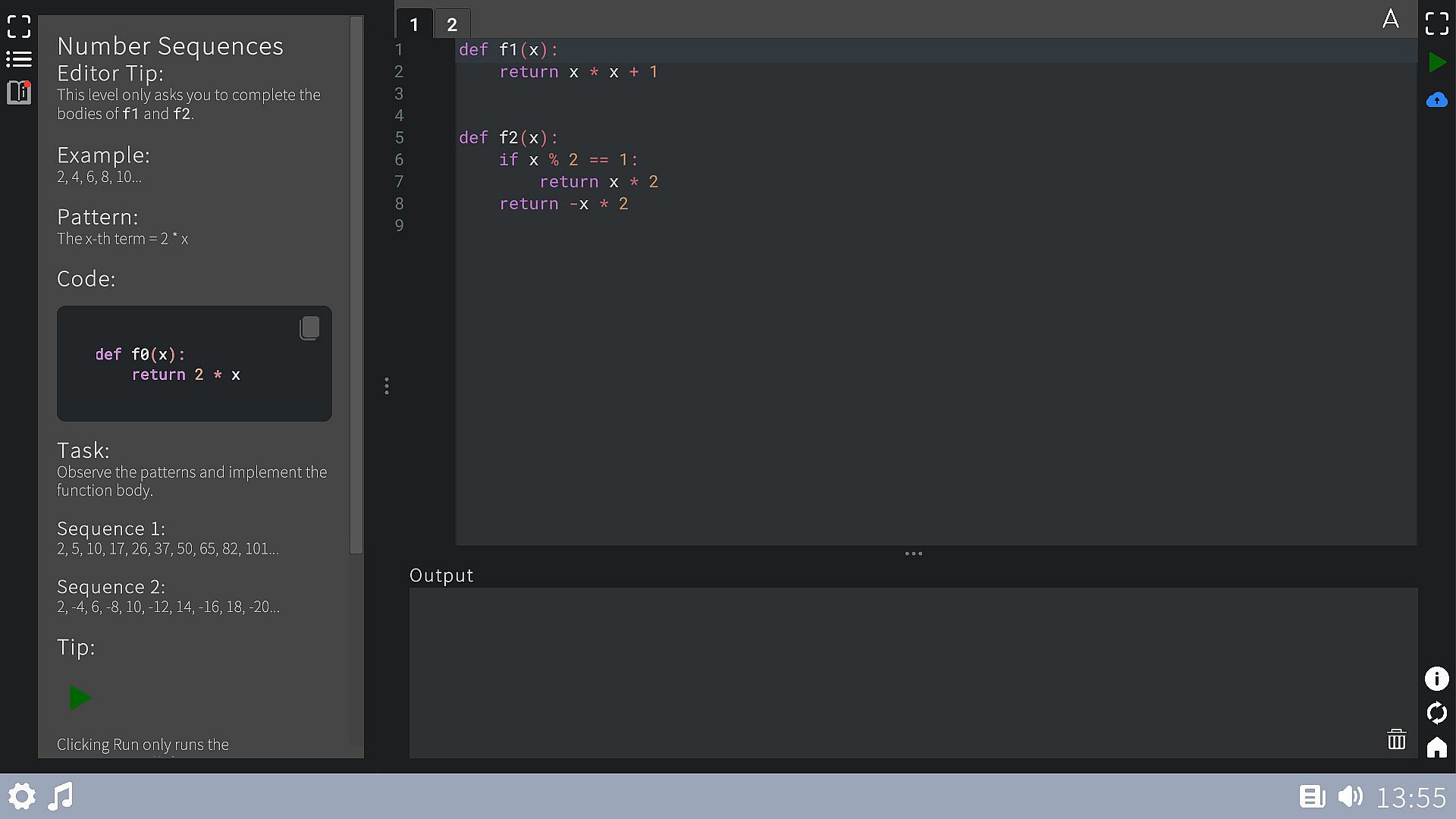The image size is (1456, 819).
Task: Place cursor on 'return x * 2' line
Action: coord(599,182)
